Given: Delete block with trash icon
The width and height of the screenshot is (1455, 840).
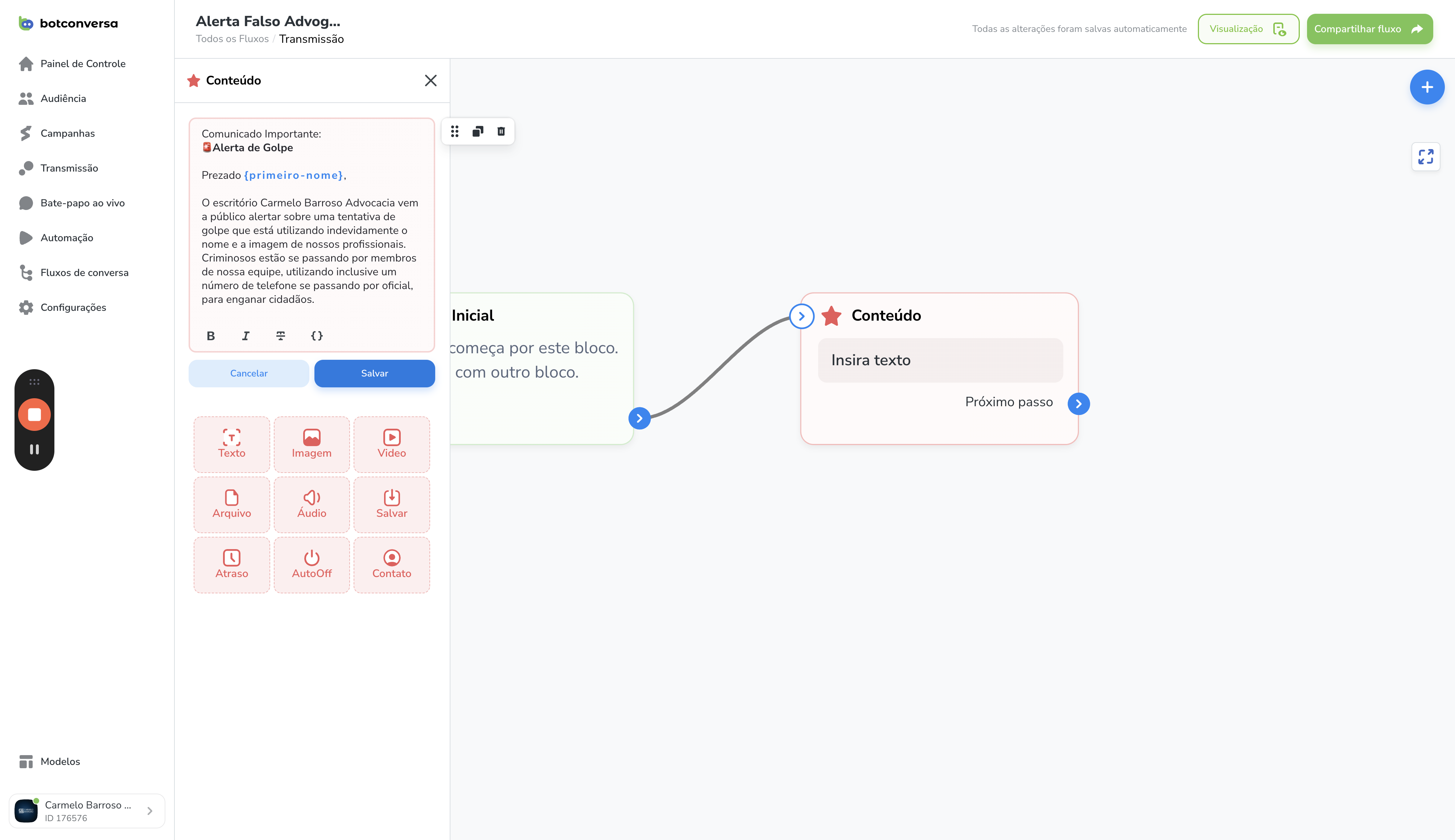Looking at the screenshot, I should [x=501, y=132].
